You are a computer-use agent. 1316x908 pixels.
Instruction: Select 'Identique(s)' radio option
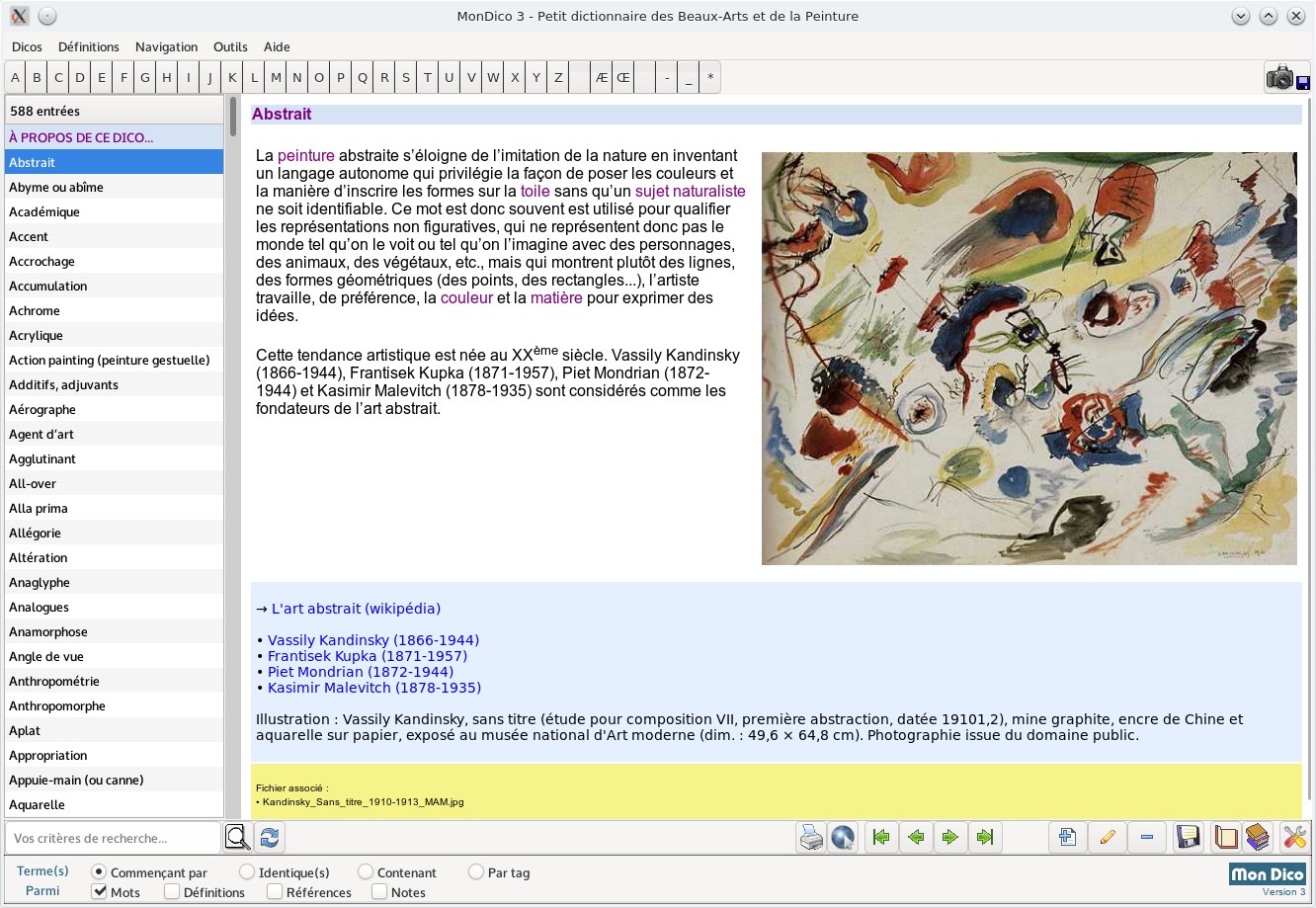click(x=285, y=872)
